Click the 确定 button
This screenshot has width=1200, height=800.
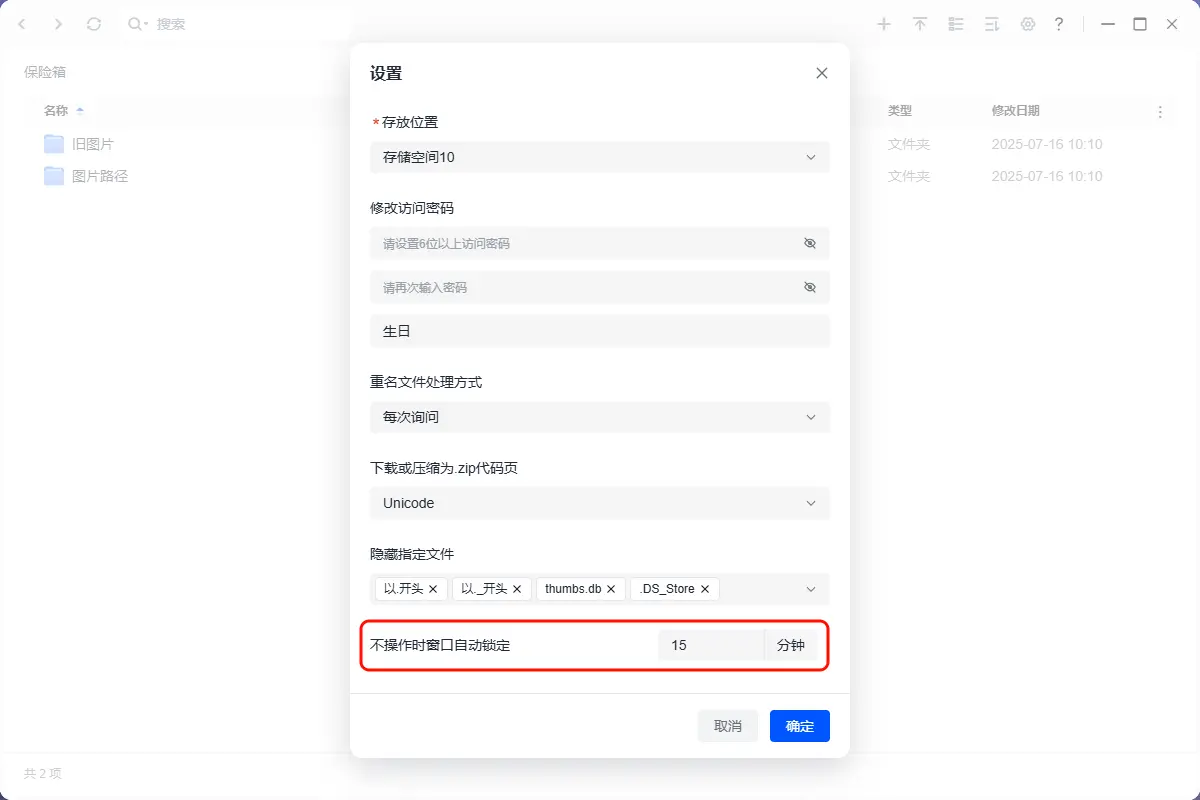tap(799, 726)
